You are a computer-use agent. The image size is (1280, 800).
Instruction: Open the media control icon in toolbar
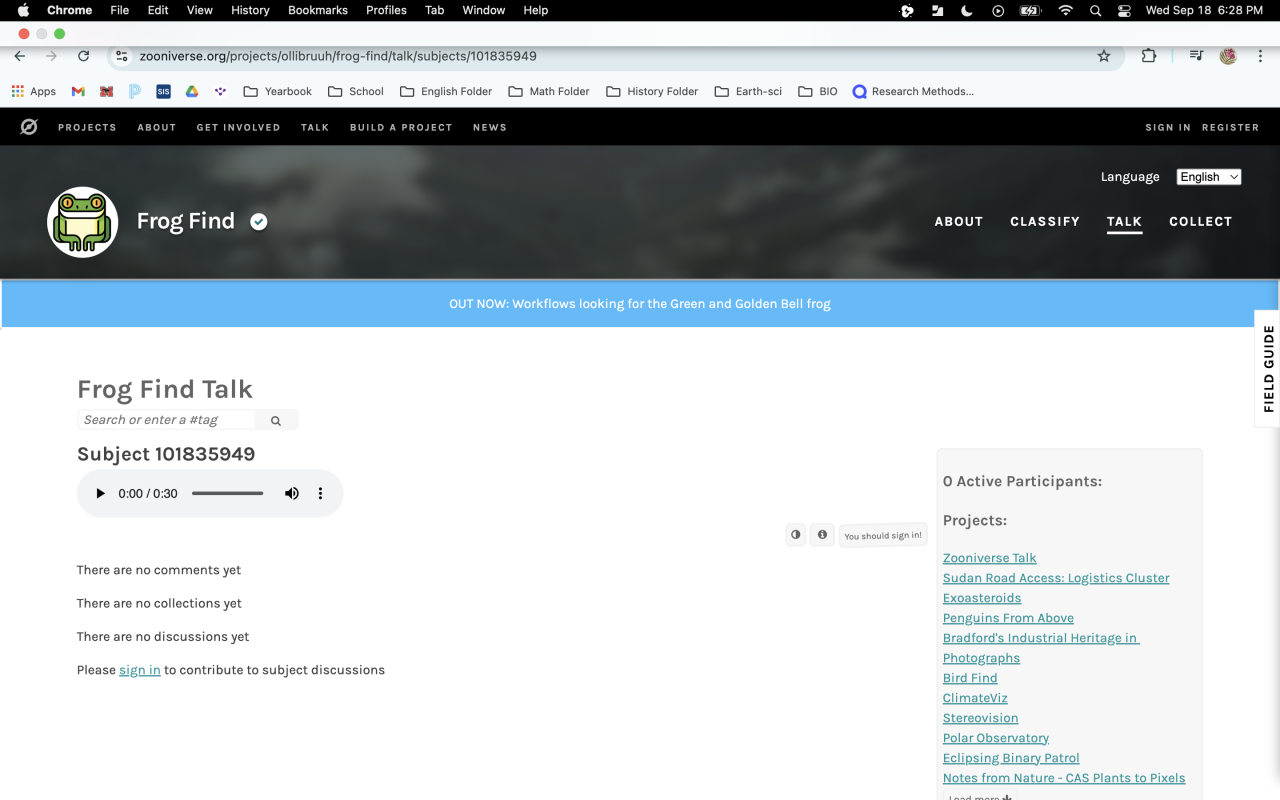point(1196,56)
